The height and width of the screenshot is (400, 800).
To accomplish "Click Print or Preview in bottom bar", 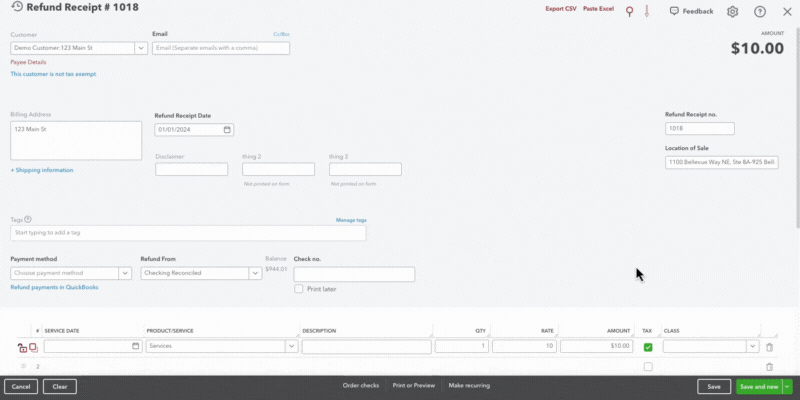I will point(413,386).
